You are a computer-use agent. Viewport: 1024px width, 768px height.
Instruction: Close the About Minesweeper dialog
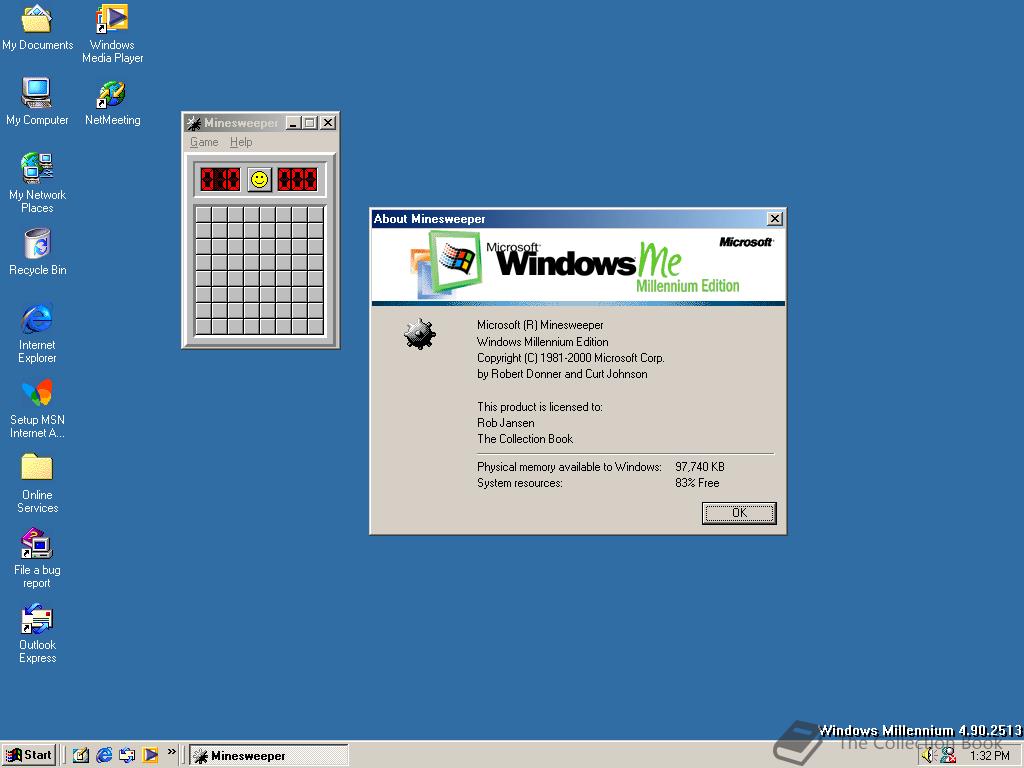[x=775, y=219]
